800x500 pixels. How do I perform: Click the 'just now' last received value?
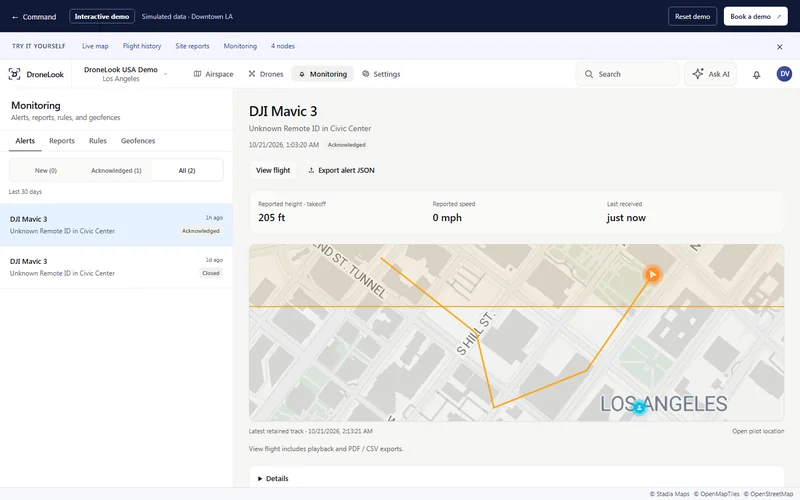pyautogui.click(x=626, y=218)
